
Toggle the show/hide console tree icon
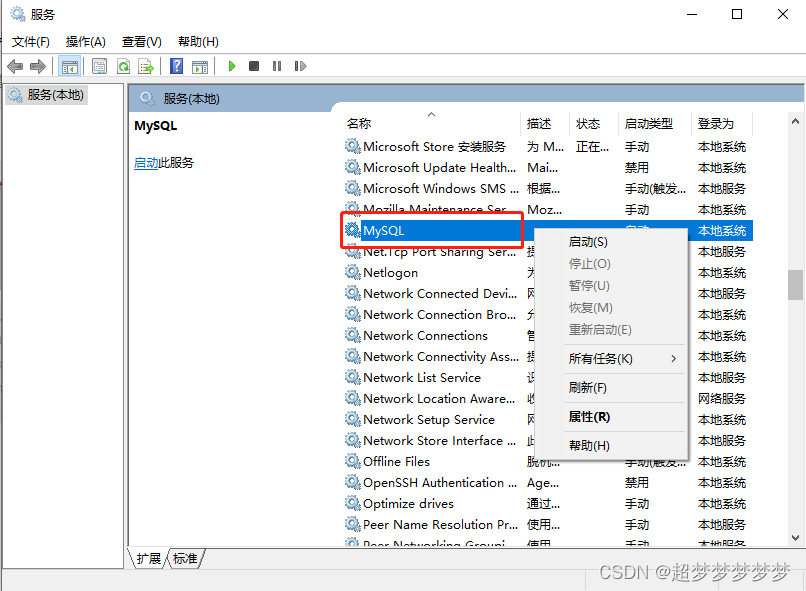coord(69,66)
